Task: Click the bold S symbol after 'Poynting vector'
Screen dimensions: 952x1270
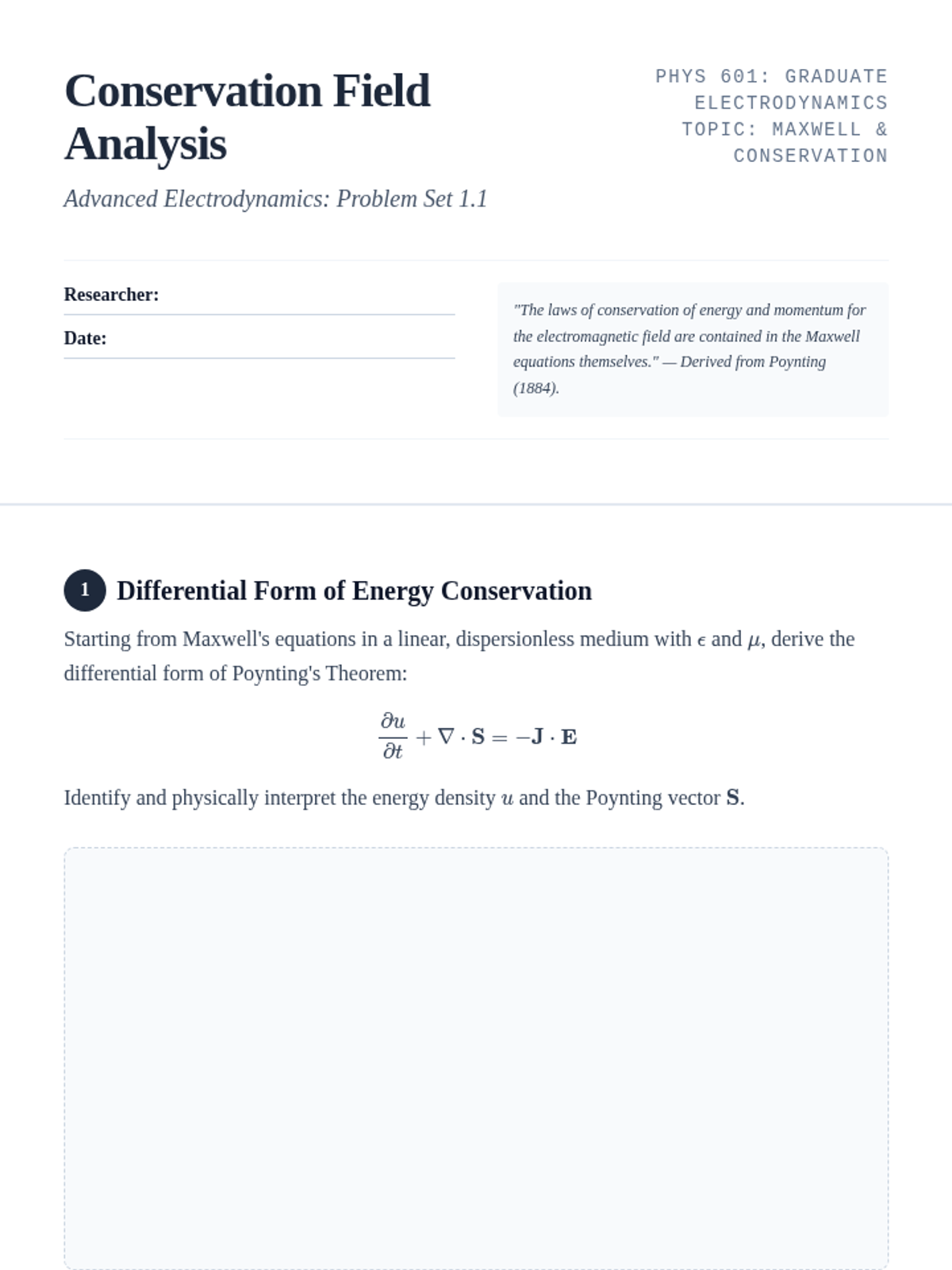Action: pos(733,798)
